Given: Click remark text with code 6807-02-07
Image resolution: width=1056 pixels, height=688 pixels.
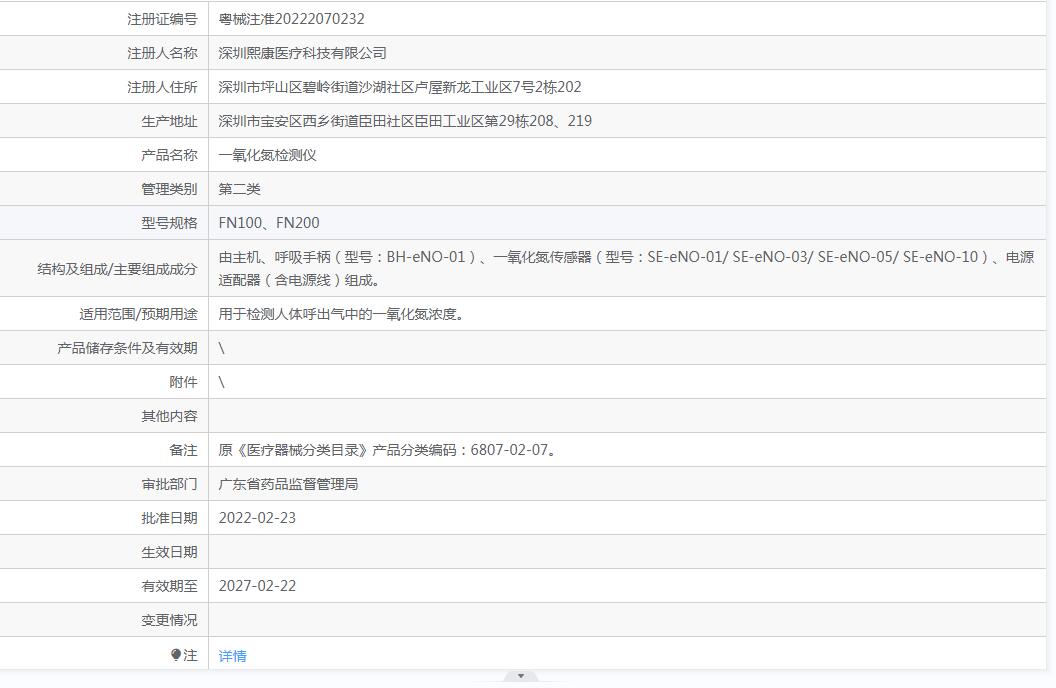Looking at the screenshot, I should [389, 450].
